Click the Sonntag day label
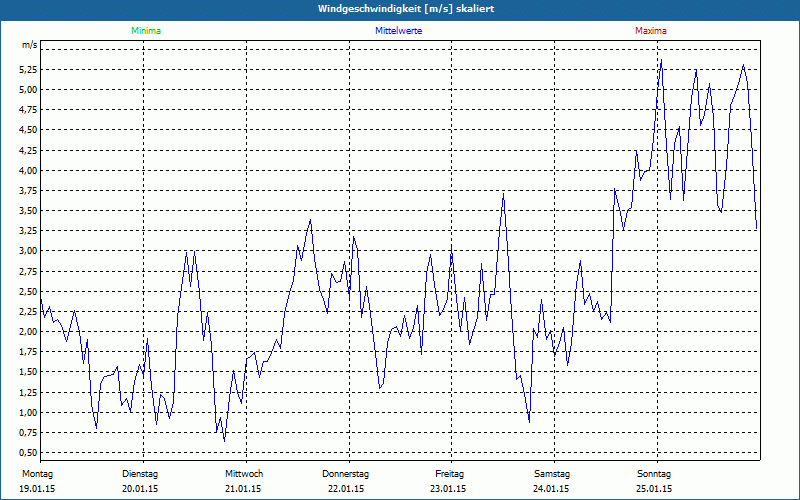The width and height of the screenshot is (800, 500). tap(654, 474)
